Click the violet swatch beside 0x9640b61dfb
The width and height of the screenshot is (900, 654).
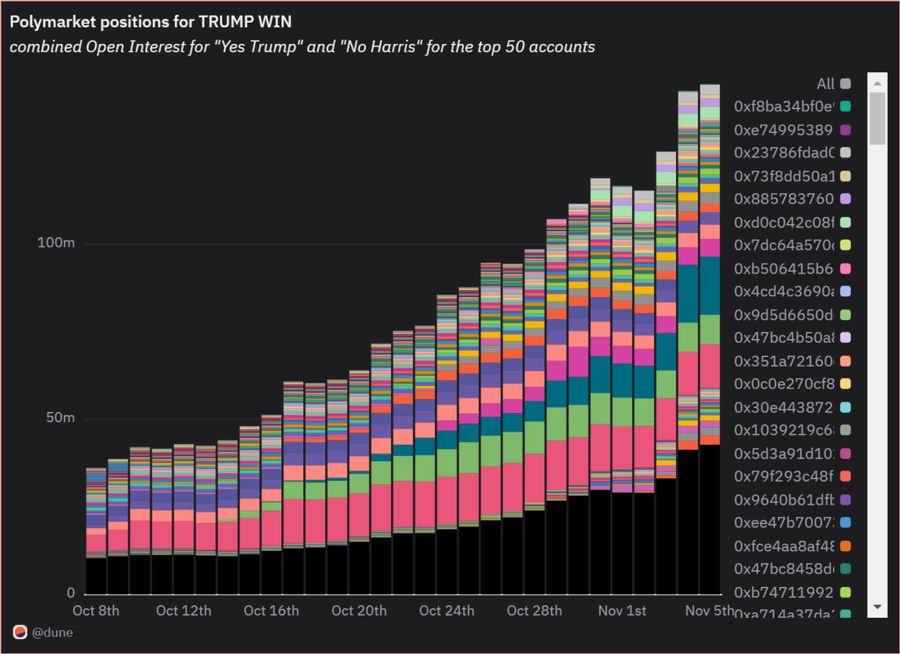pos(845,500)
